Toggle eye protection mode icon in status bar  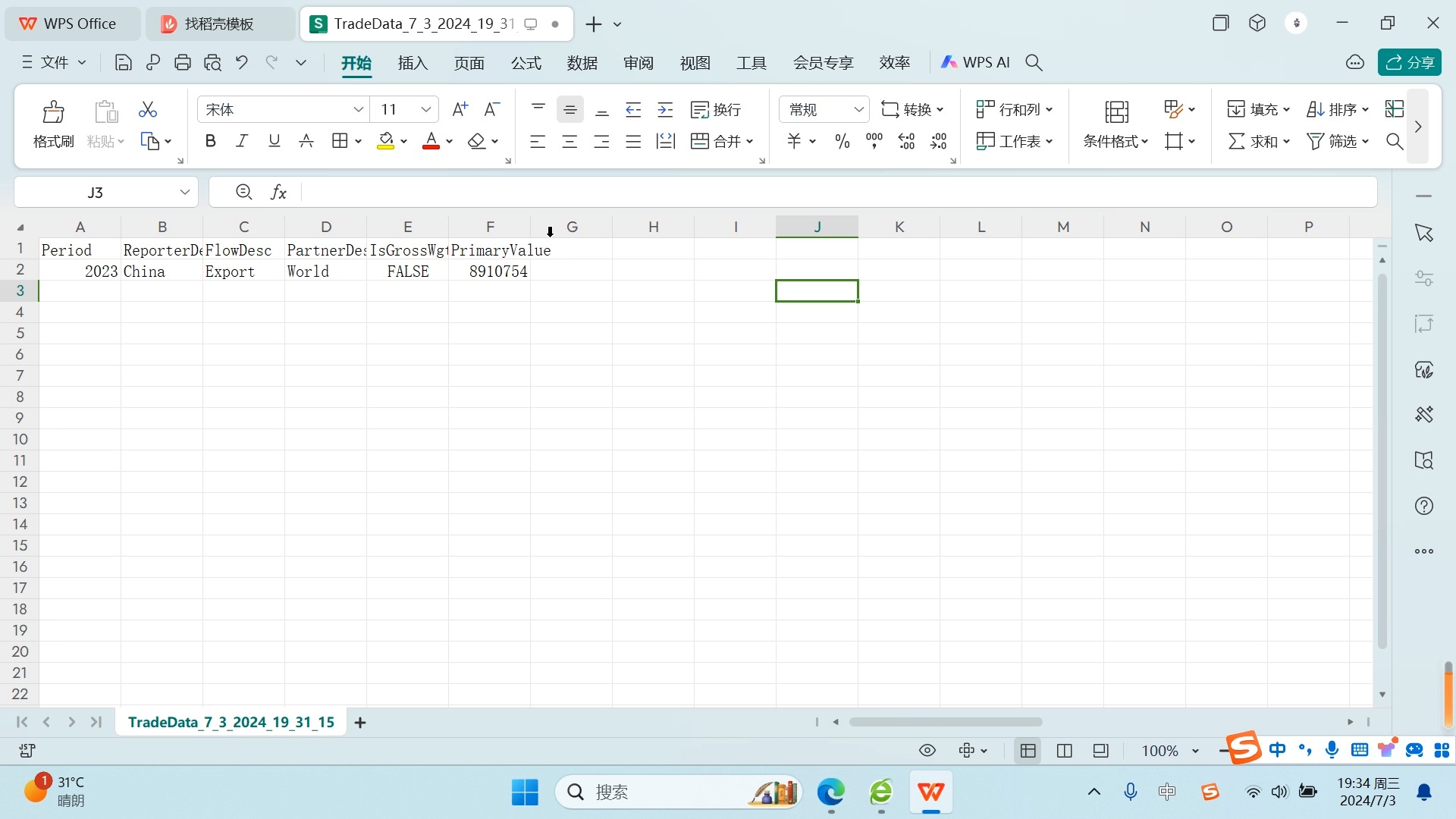(927, 751)
